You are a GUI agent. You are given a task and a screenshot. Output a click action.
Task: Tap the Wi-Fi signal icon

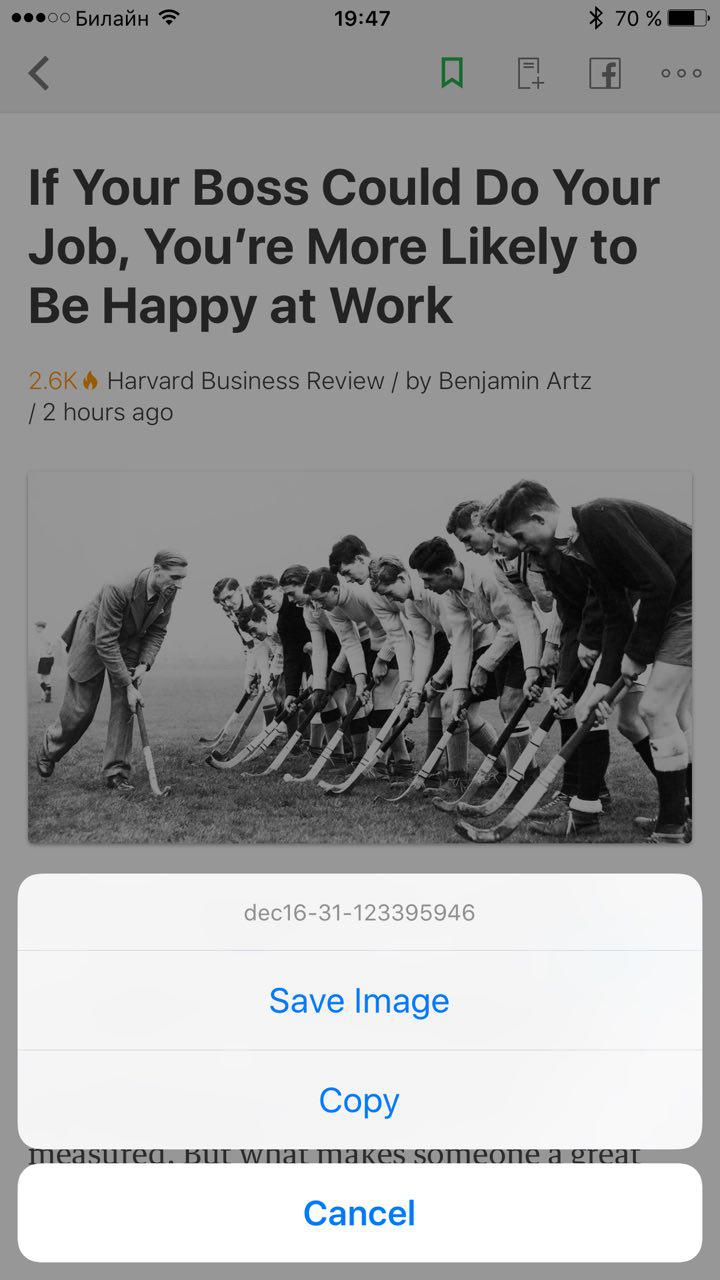(169, 18)
